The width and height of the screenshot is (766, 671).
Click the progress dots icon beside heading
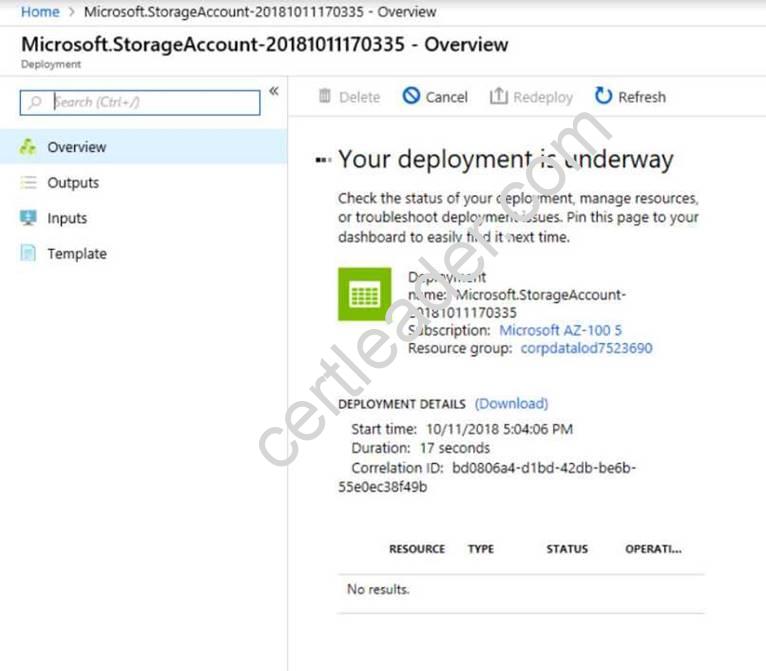[323, 160]
